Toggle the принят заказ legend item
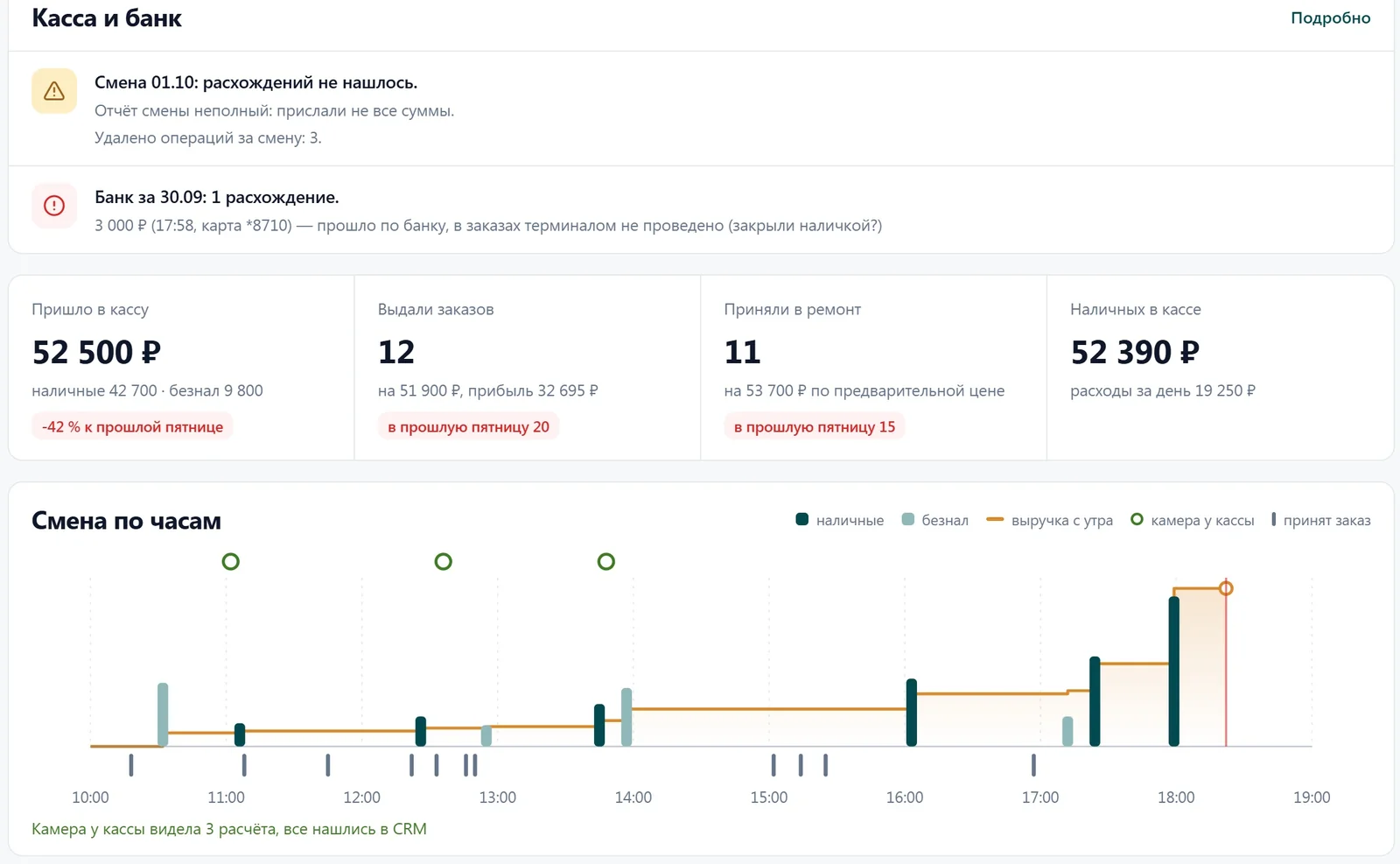The width and height of the screenshot is (1400, 864). [x=1321, y=520]
